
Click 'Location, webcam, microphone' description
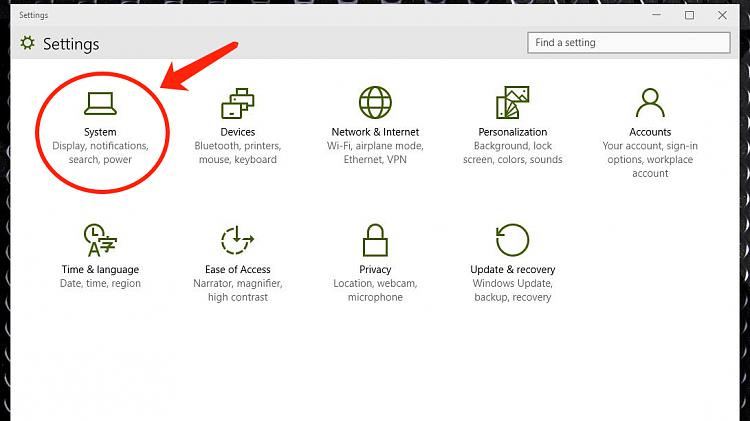coord(375,290)
